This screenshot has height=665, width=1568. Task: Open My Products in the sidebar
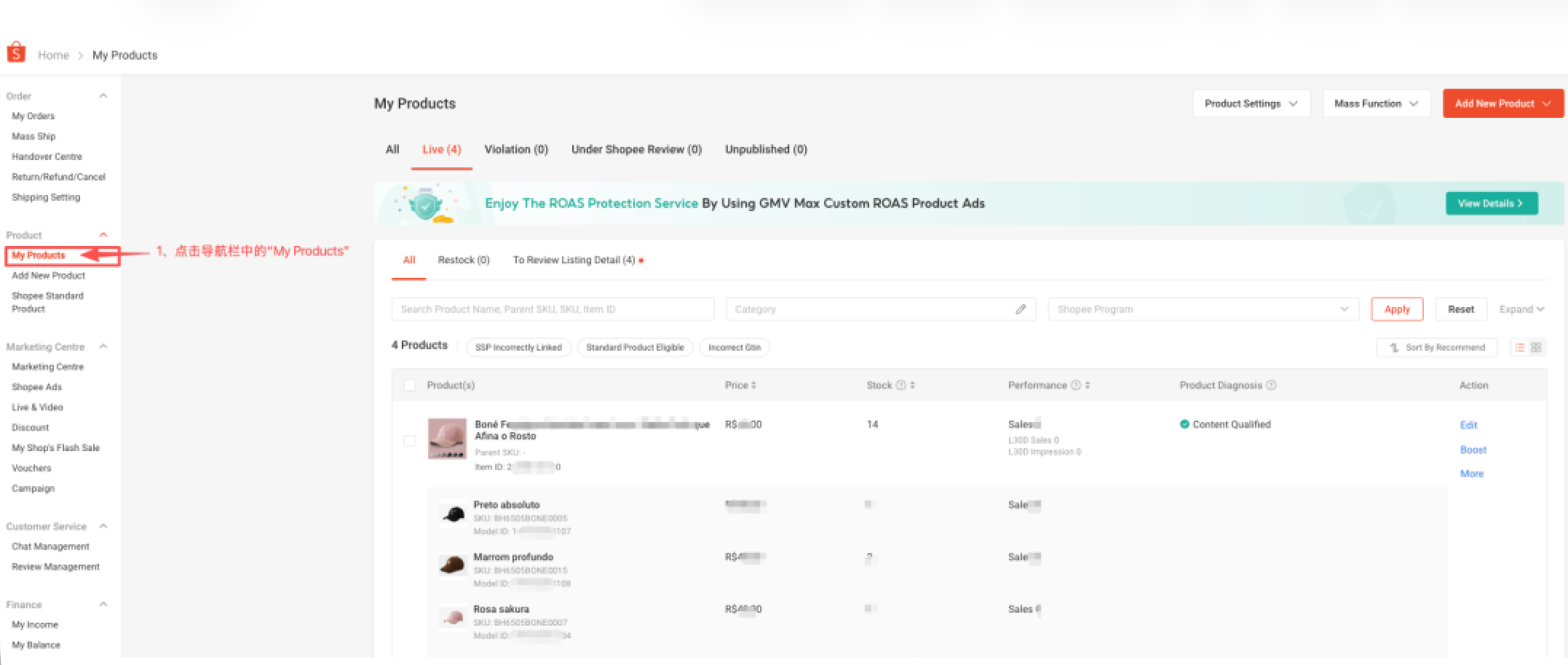39,255
